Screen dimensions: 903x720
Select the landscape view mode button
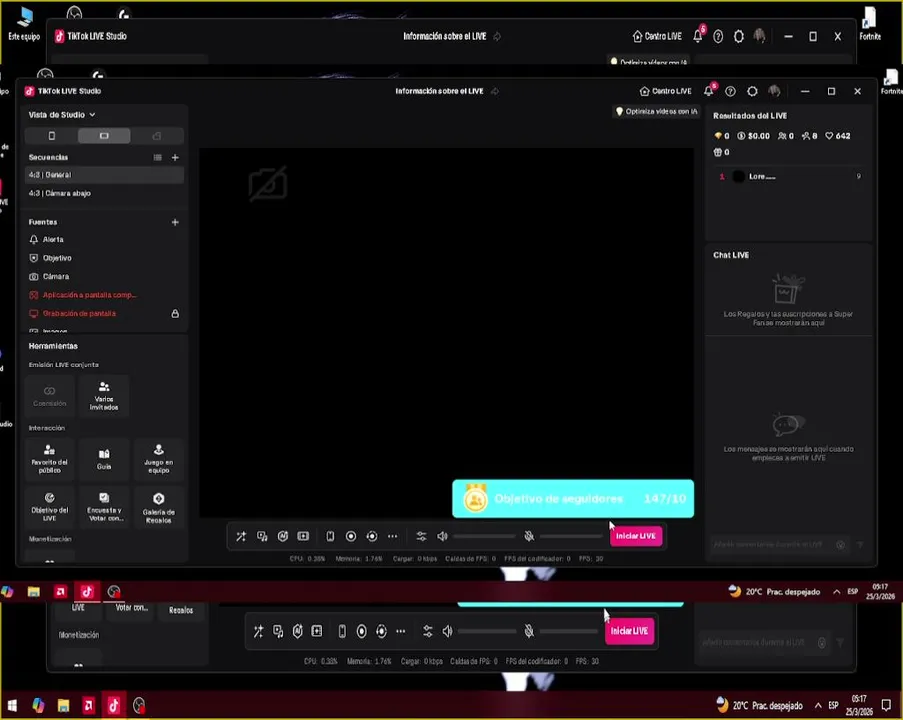pos(104,136)
